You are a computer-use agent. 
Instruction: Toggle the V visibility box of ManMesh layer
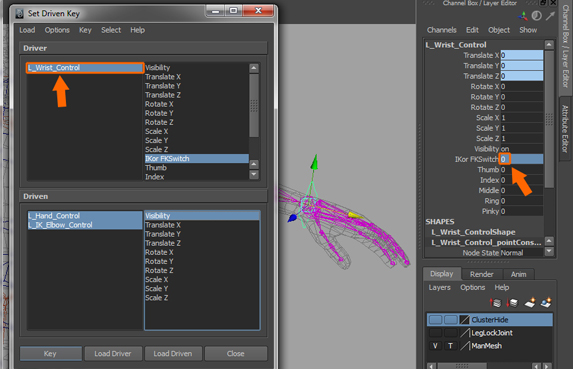[435, 346]
